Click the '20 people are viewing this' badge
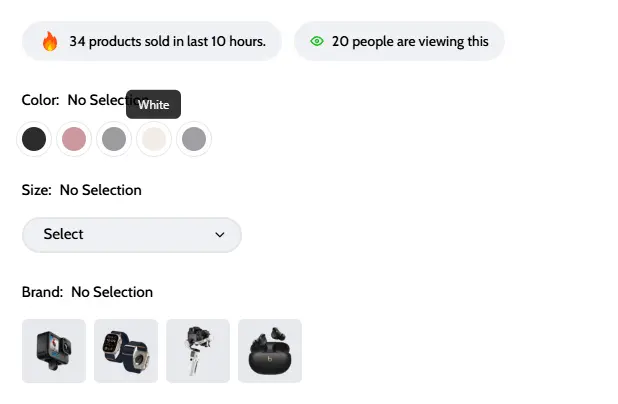 point(410,41)
